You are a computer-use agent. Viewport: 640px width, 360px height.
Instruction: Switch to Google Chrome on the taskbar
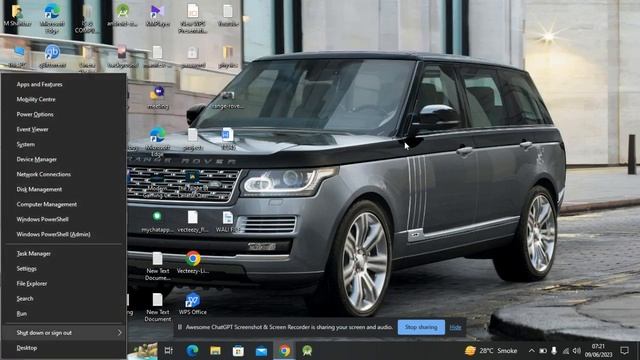[x=284, y=351]
